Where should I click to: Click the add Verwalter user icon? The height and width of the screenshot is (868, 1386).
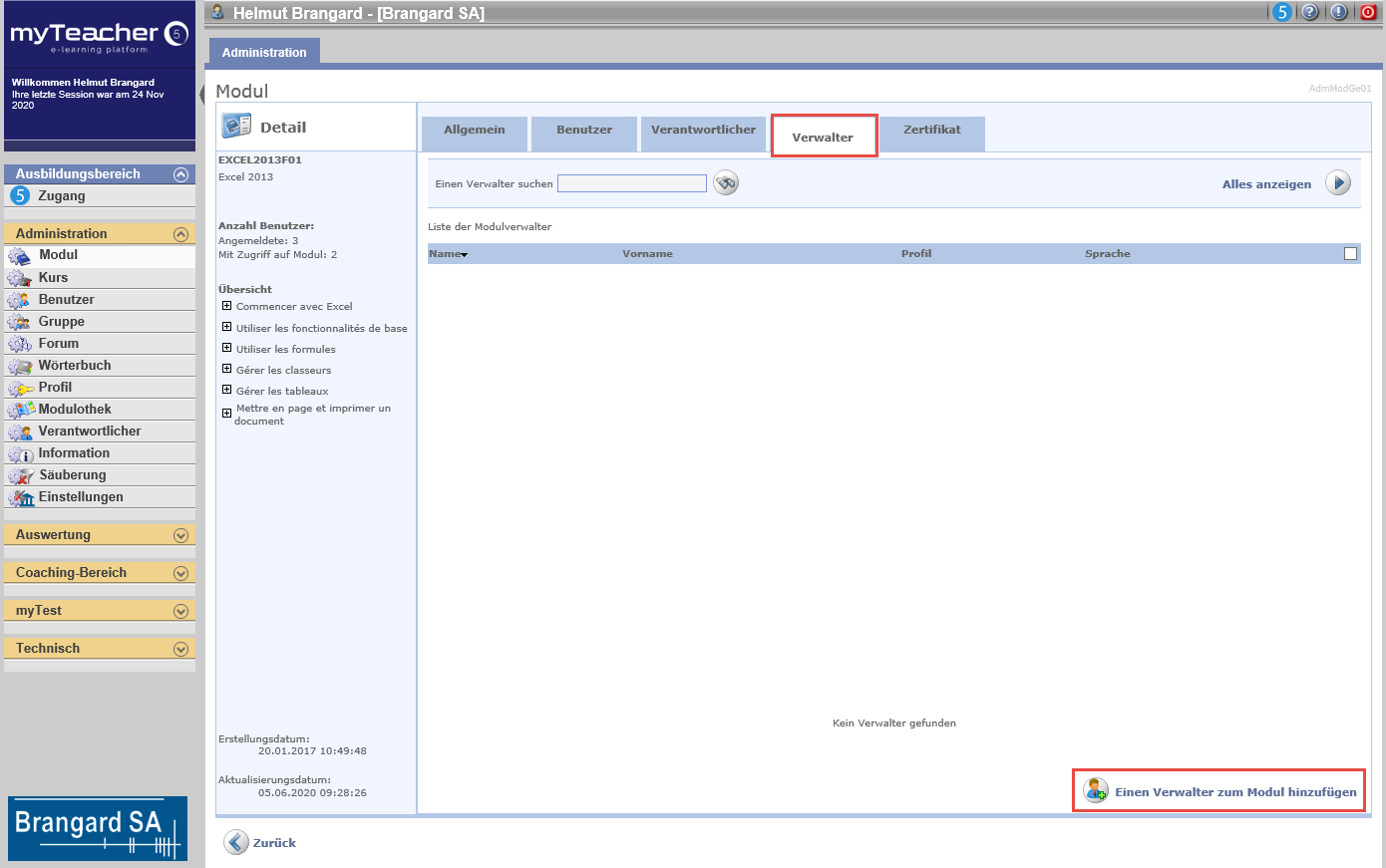pyautogui.click(x=1096, y=790)
